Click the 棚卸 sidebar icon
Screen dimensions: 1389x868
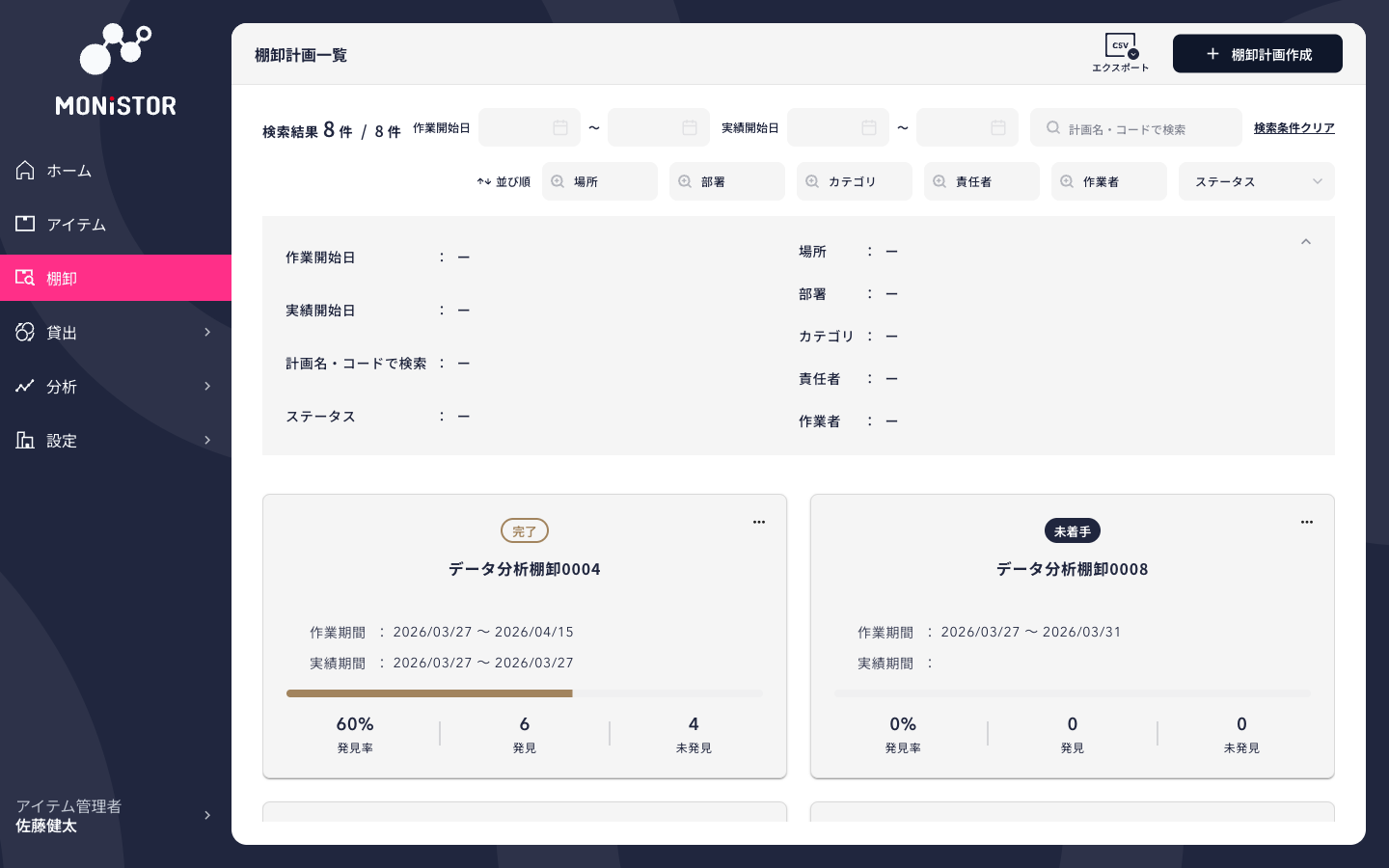click(25, 278)
